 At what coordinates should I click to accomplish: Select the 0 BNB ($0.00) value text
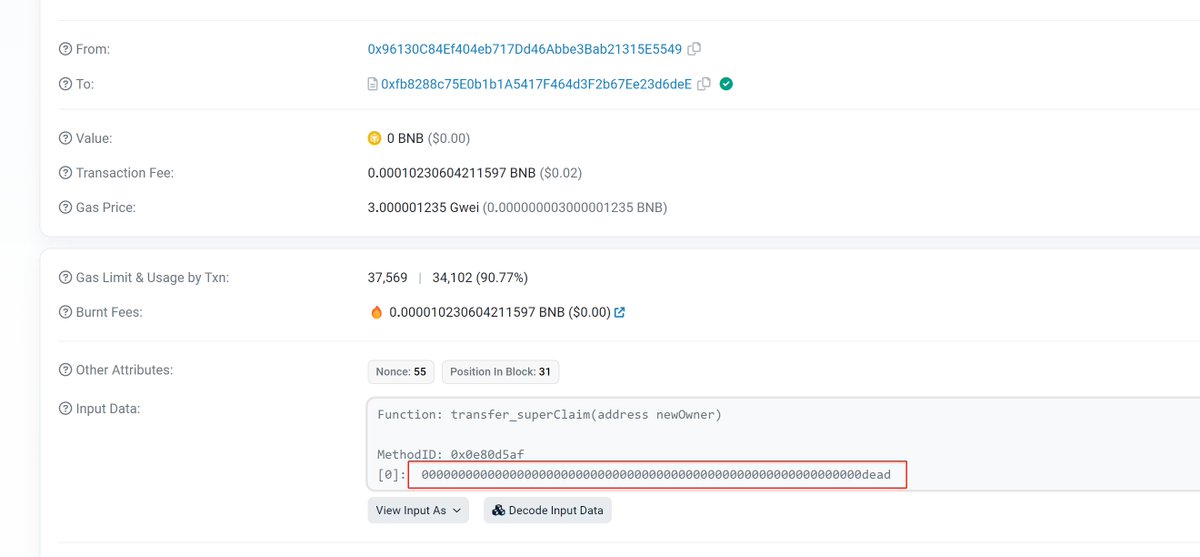tap(428, 138)
